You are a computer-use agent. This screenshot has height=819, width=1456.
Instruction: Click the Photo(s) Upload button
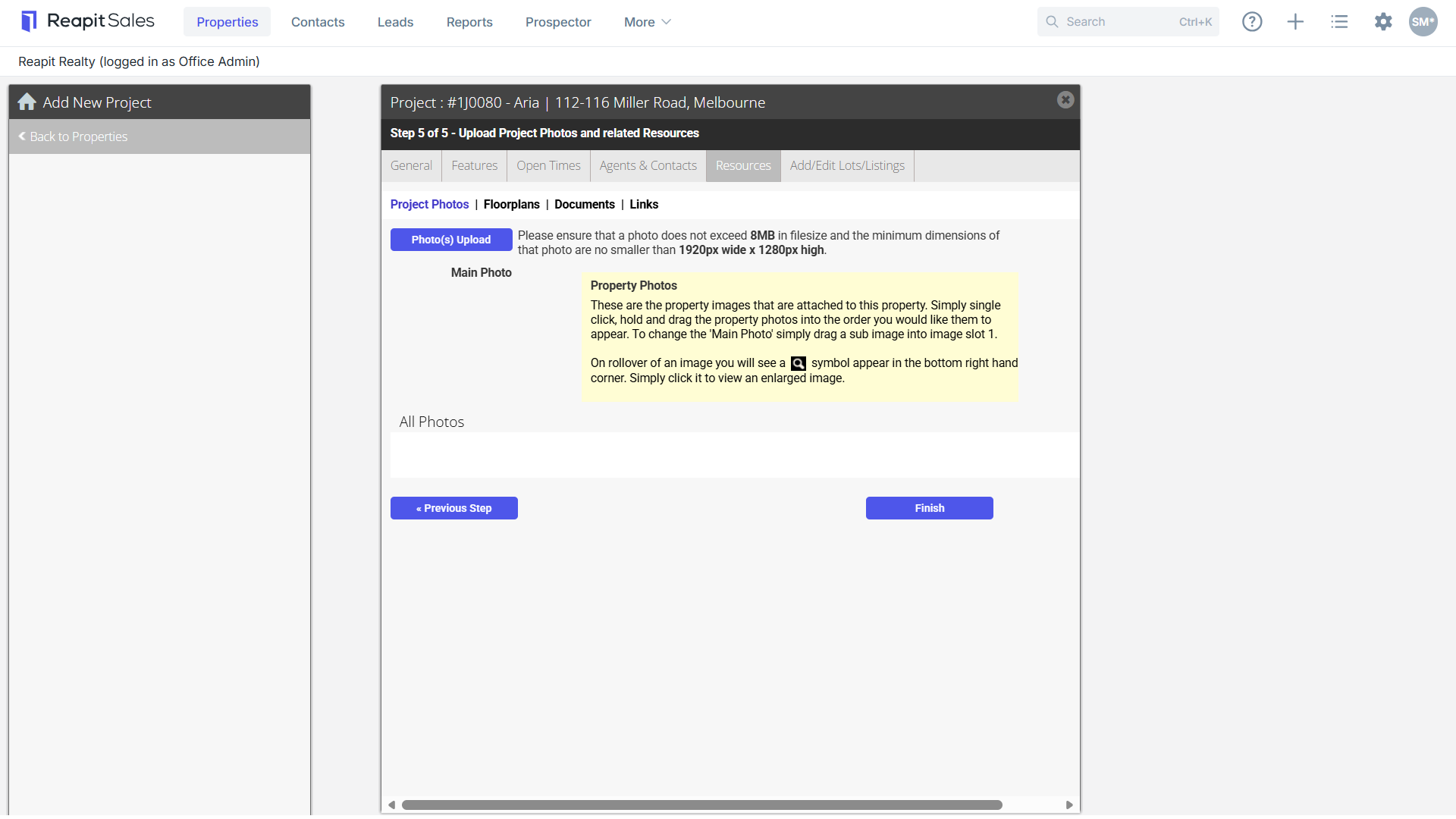point(451,240)
